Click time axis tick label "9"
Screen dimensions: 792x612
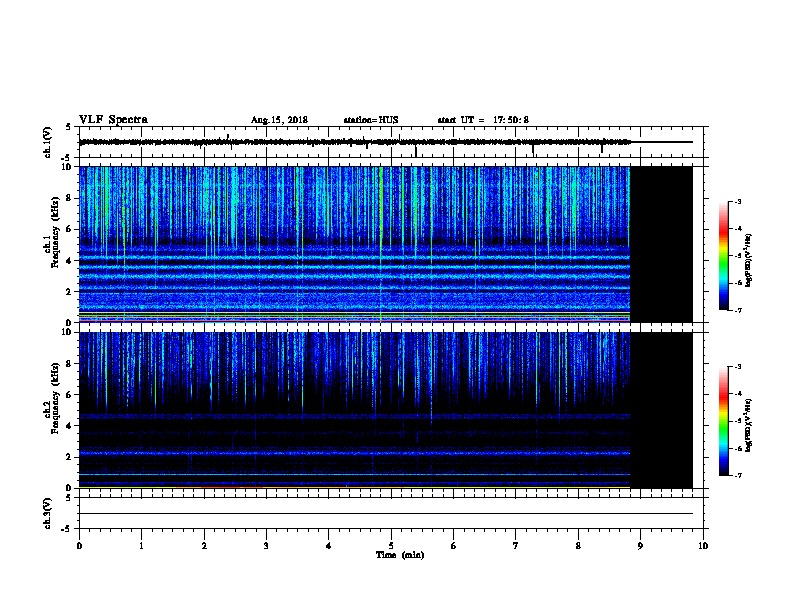tap(640, 546)
